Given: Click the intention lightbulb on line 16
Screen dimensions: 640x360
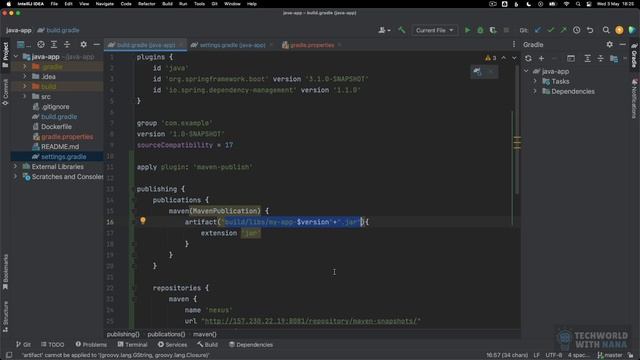Looking at the screenshot, I should tap(143, 220).
